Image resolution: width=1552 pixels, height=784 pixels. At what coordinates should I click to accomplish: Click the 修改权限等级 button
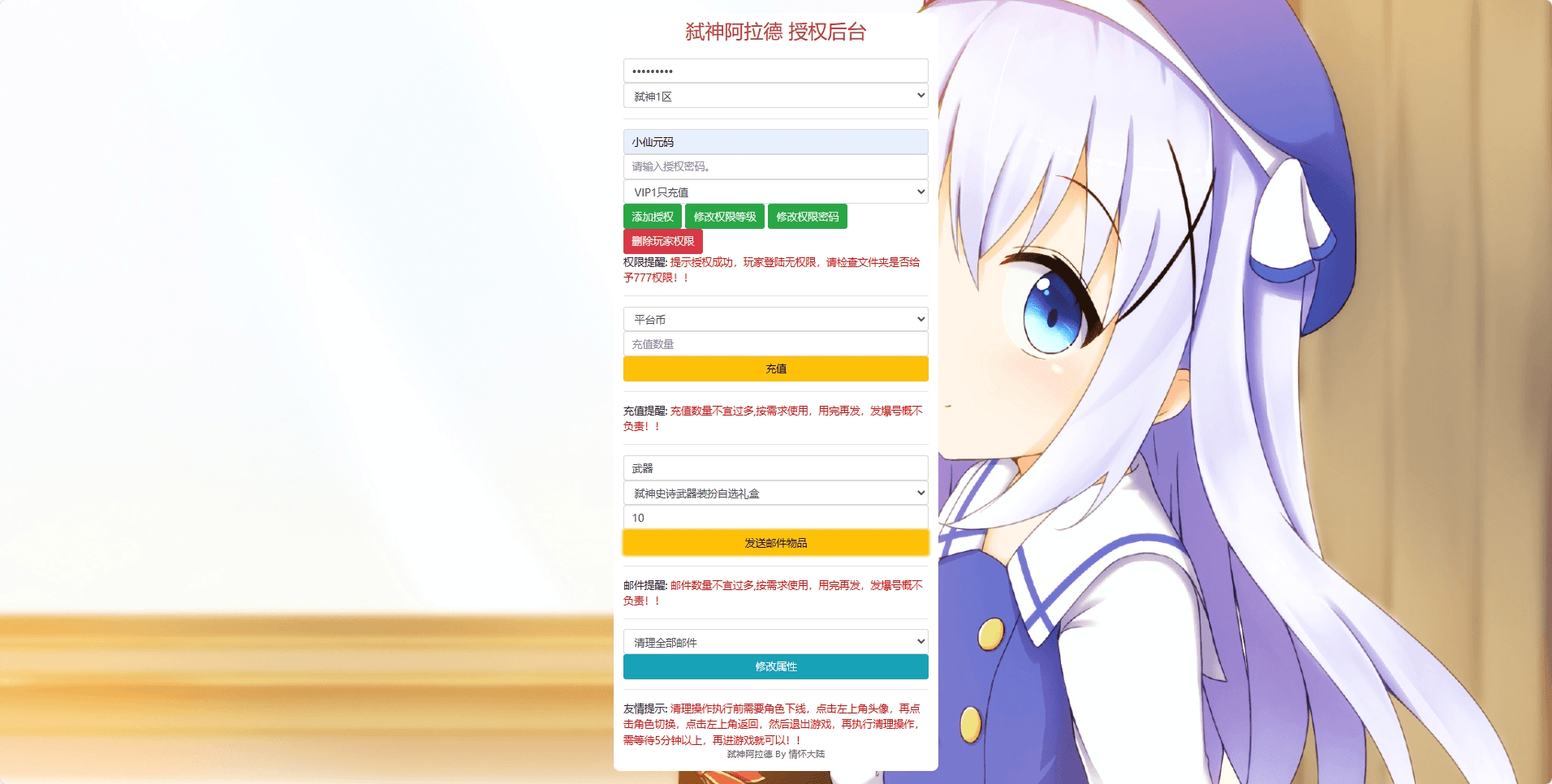725,217
